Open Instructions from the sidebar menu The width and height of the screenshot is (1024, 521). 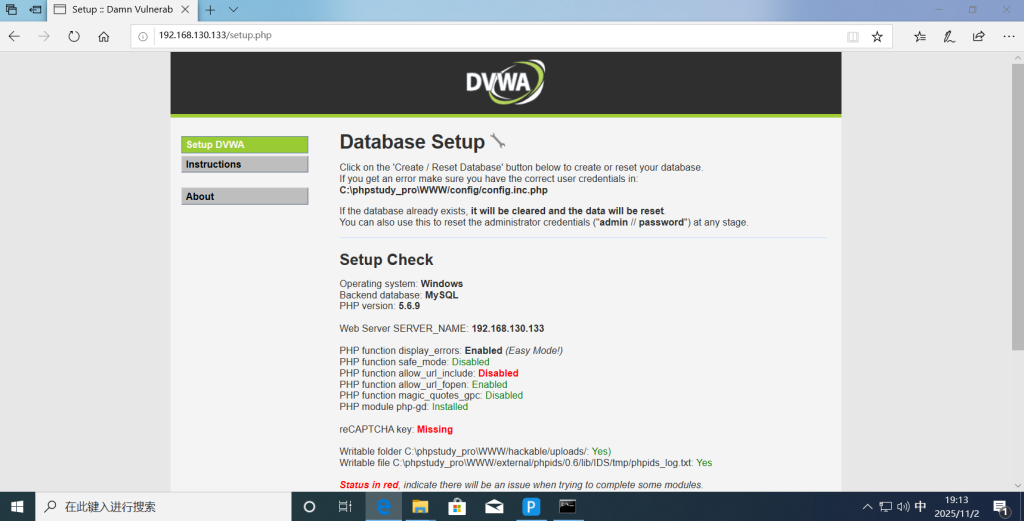(x=244, y=164)
